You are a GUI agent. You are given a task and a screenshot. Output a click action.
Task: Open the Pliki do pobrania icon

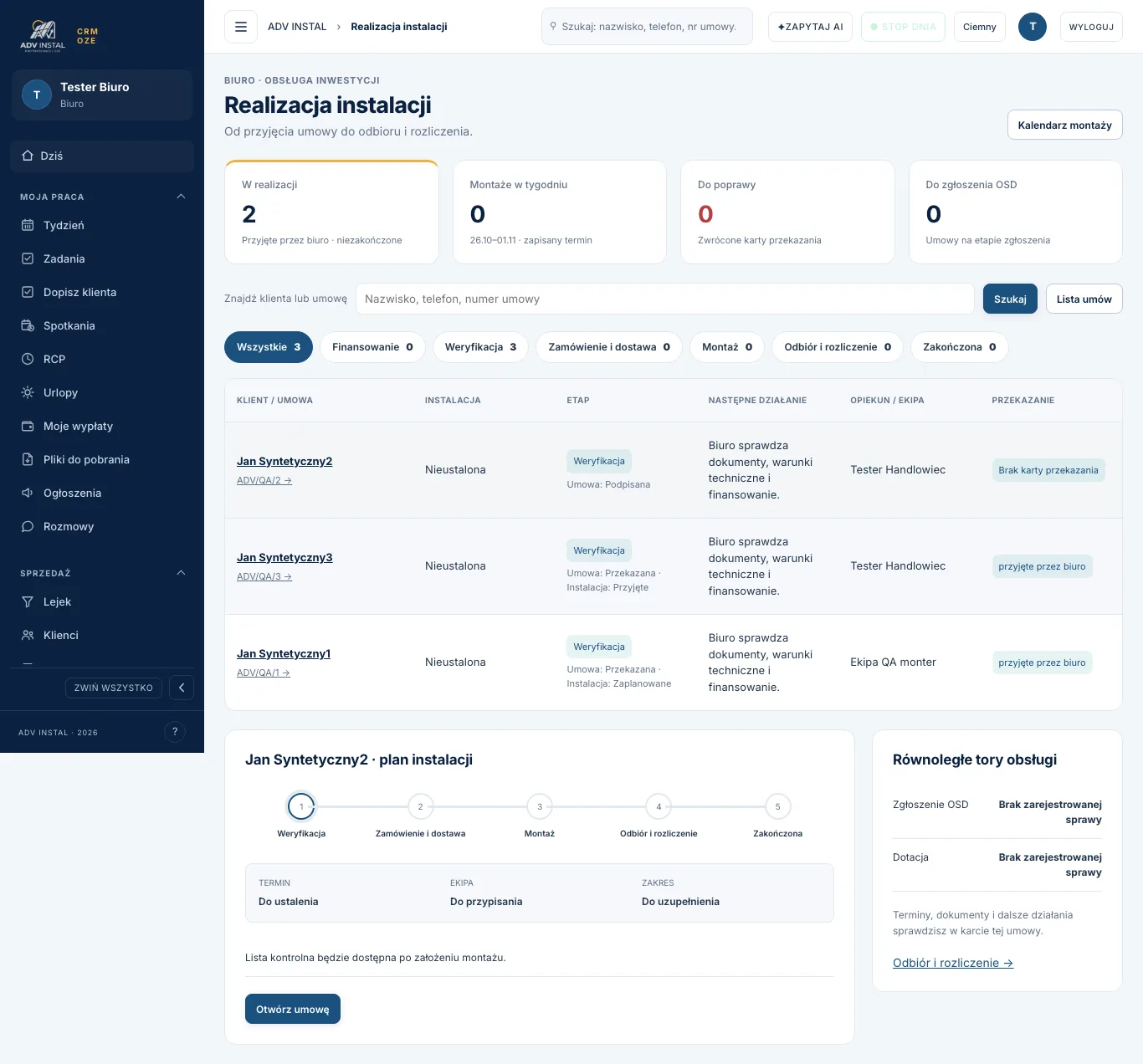(28, 459)
